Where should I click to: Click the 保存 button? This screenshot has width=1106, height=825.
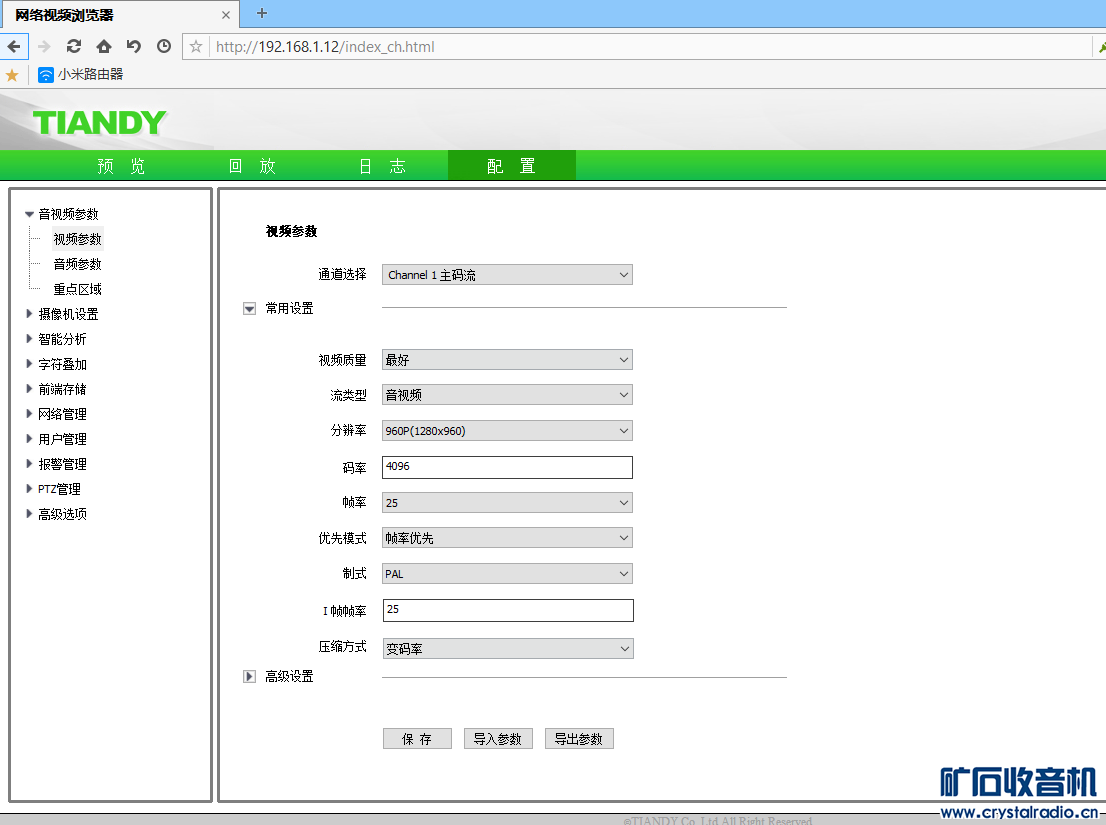point(417,739)
